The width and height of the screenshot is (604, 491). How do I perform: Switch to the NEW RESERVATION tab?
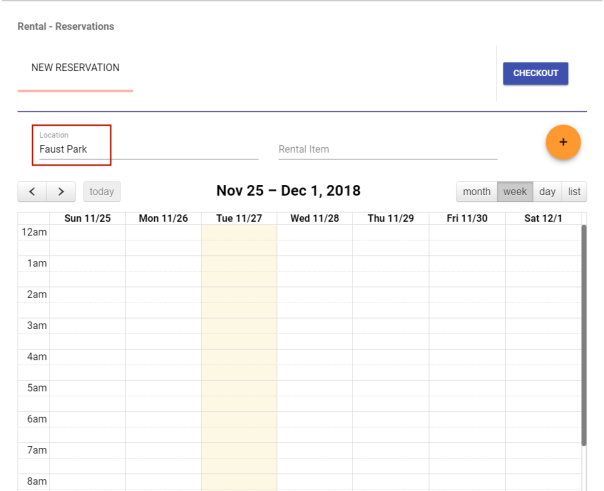click(x=75, y=68)
